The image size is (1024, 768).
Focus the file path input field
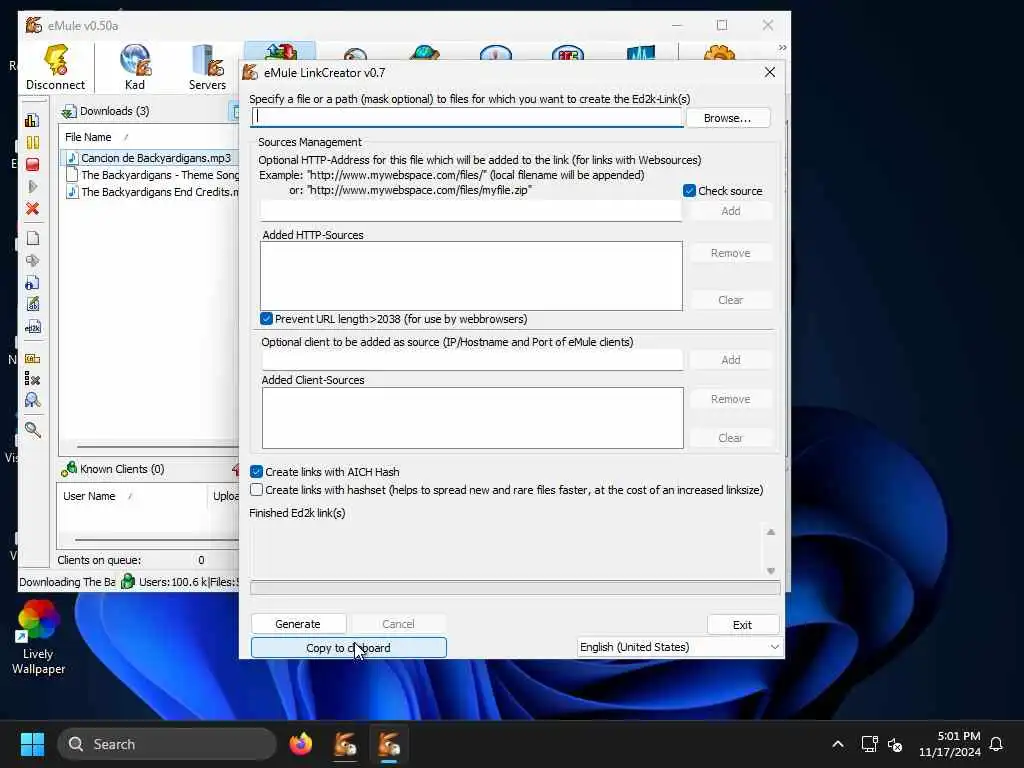[468, 117]
